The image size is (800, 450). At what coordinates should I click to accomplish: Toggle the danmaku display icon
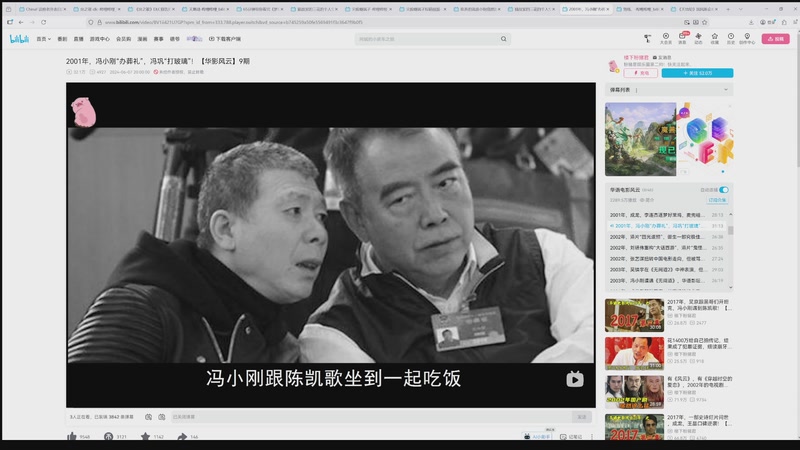tap(148, 417)
